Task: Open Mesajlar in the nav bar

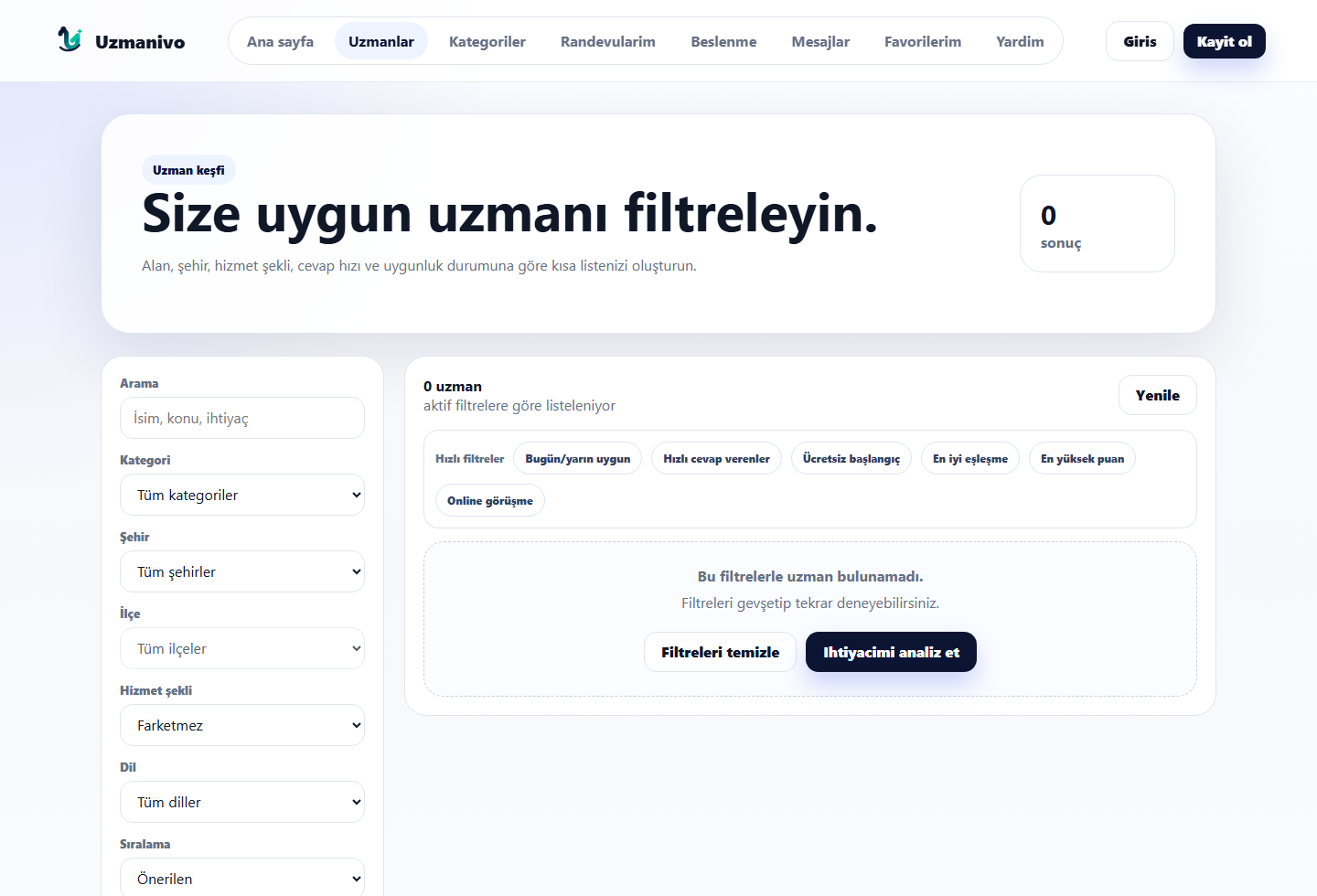Action: (820, 41)
